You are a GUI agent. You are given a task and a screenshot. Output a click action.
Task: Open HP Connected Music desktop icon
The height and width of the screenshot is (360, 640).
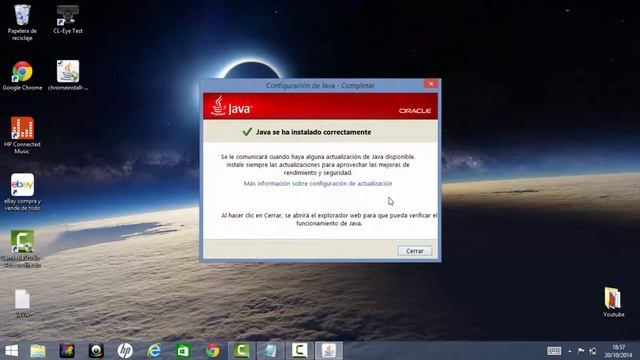click(22, 136)
